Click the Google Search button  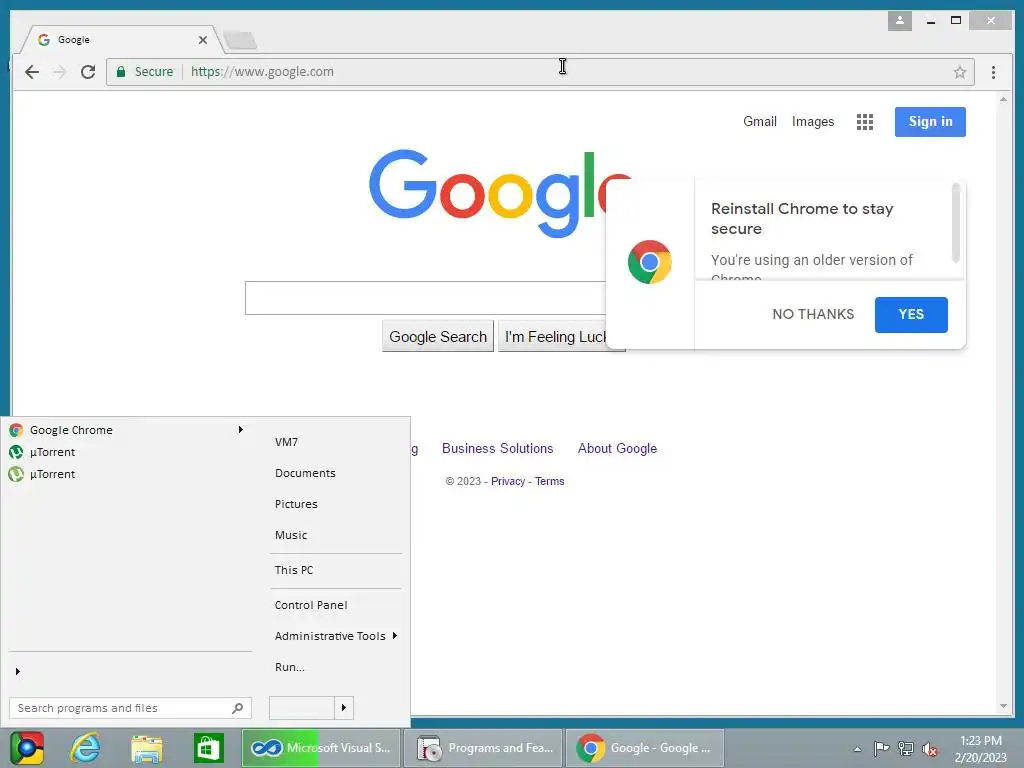[438, 336]
